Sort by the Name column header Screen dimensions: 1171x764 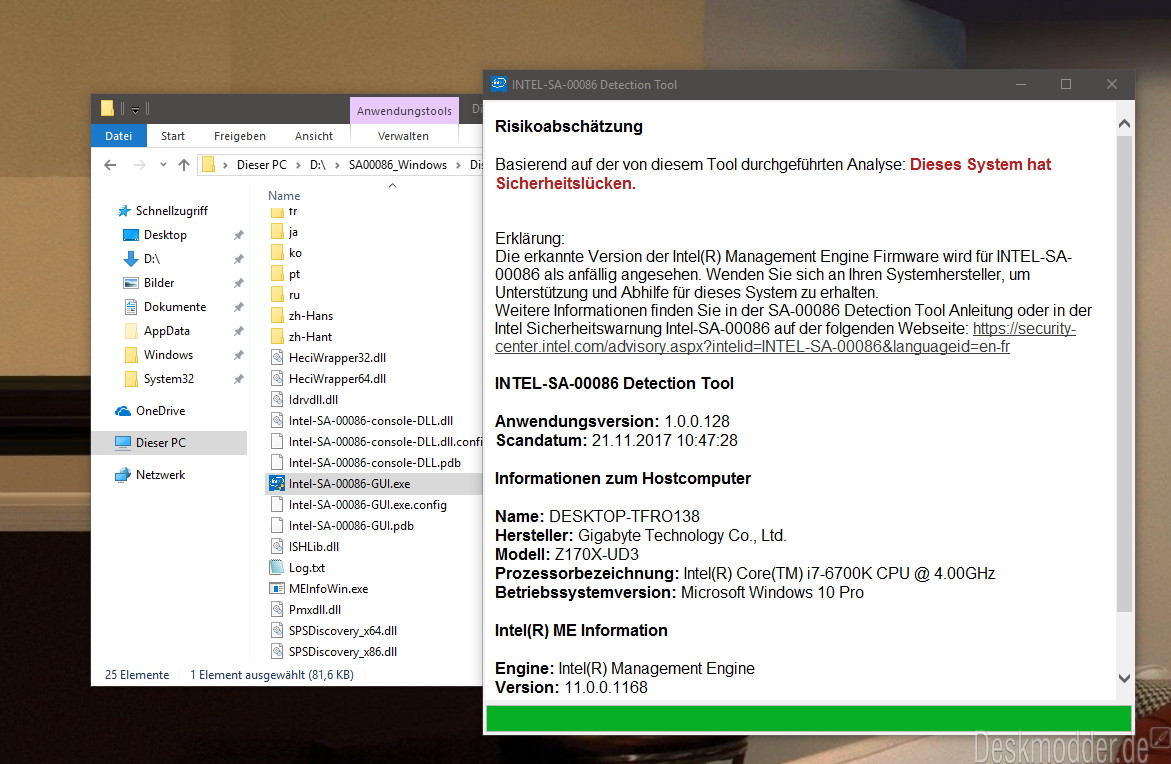click(284, 195)
